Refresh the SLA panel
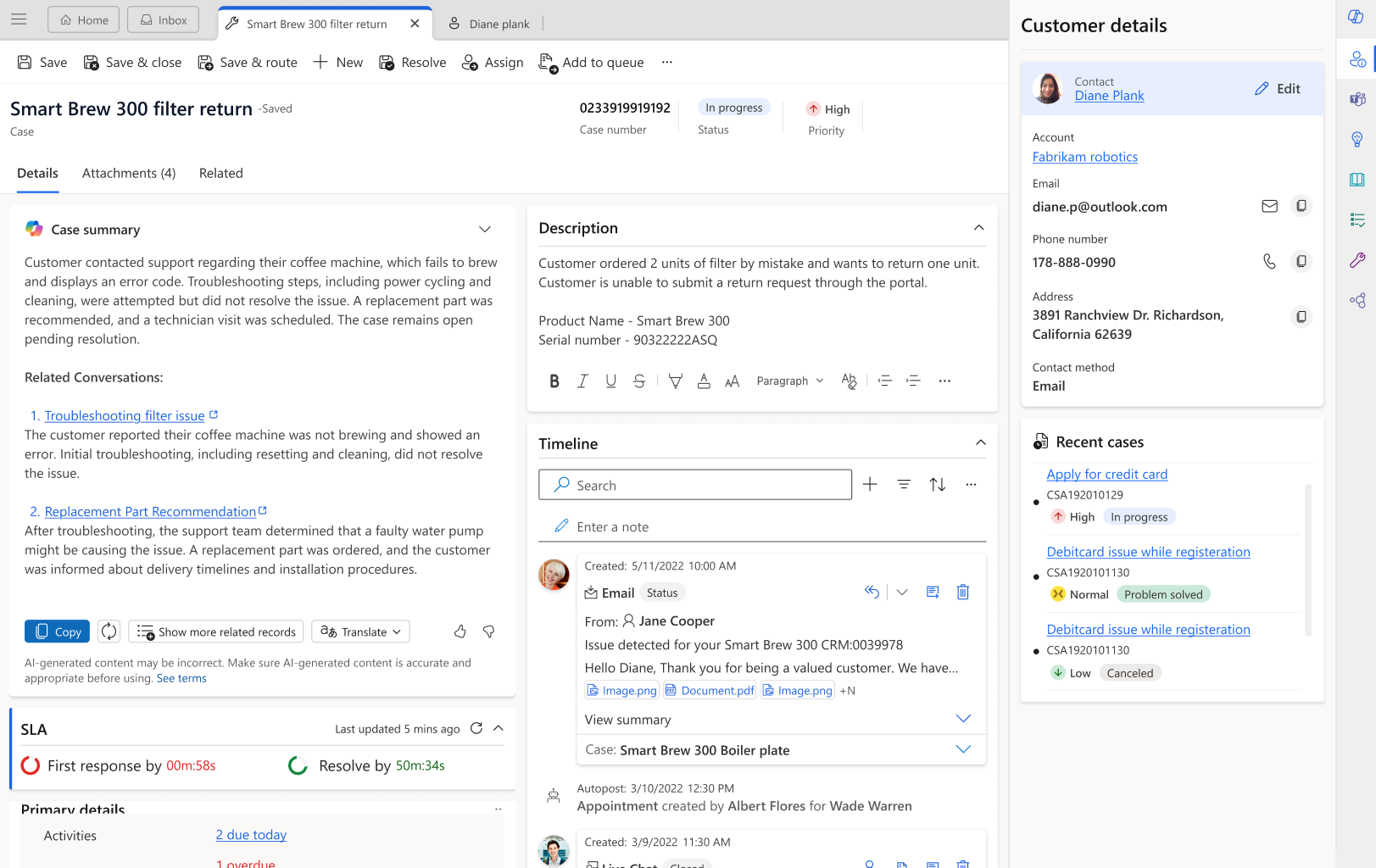This screenshot has height=868, width=1376. tap(476, 729)
